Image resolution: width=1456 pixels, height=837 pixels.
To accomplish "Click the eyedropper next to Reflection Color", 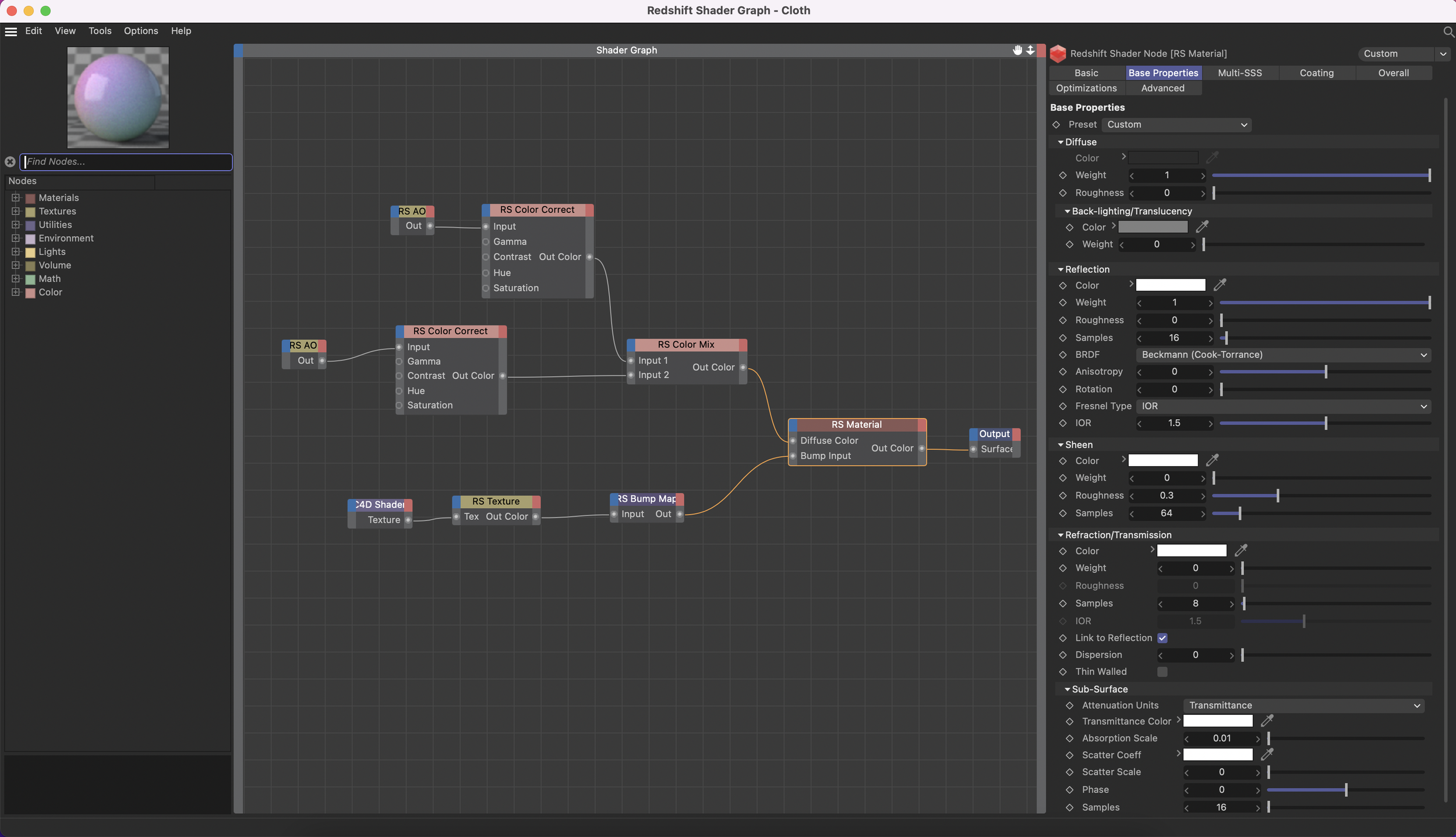I will 1220,285.
